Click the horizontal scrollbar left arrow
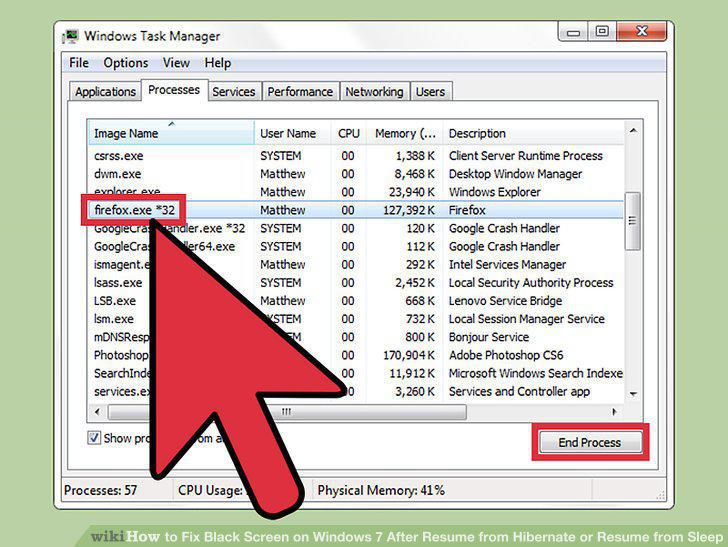728x547 pixels. 97,412
